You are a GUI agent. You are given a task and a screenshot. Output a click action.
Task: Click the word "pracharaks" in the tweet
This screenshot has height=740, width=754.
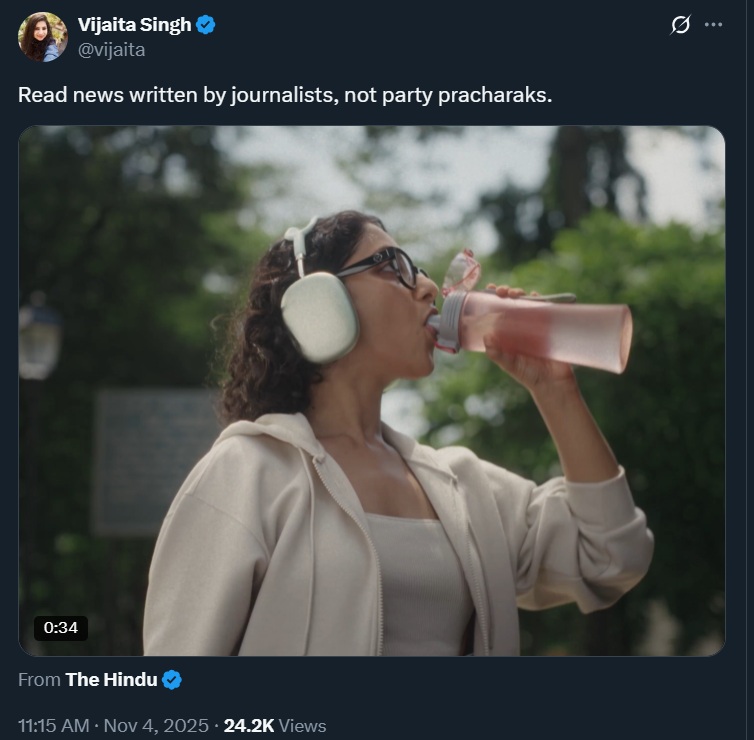point(496,95)
